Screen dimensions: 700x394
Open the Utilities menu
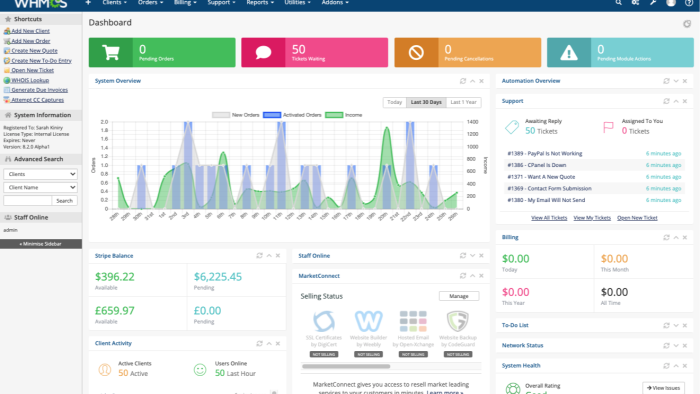pos(297,3)
